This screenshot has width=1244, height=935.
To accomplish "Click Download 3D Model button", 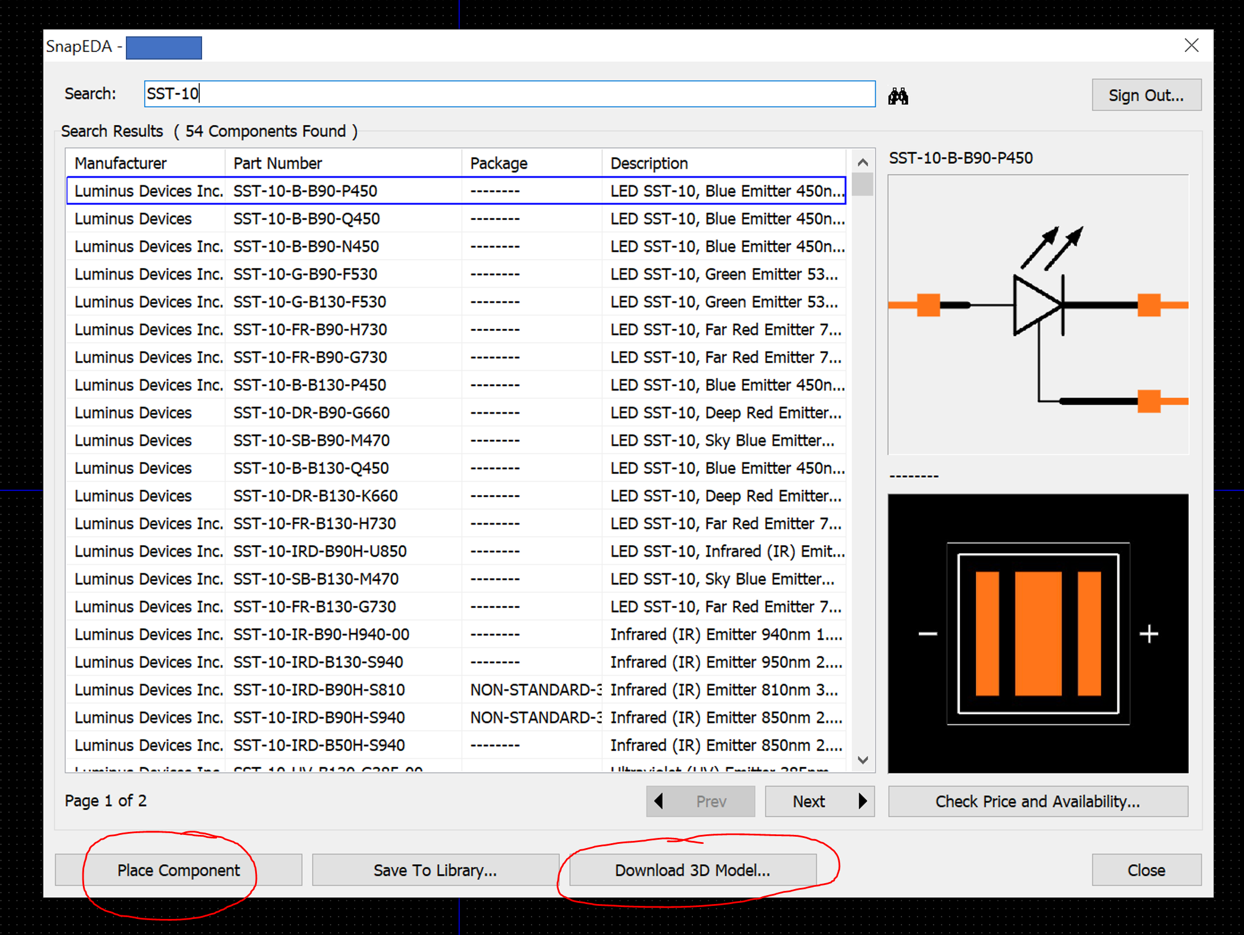I will pos(692,870).
